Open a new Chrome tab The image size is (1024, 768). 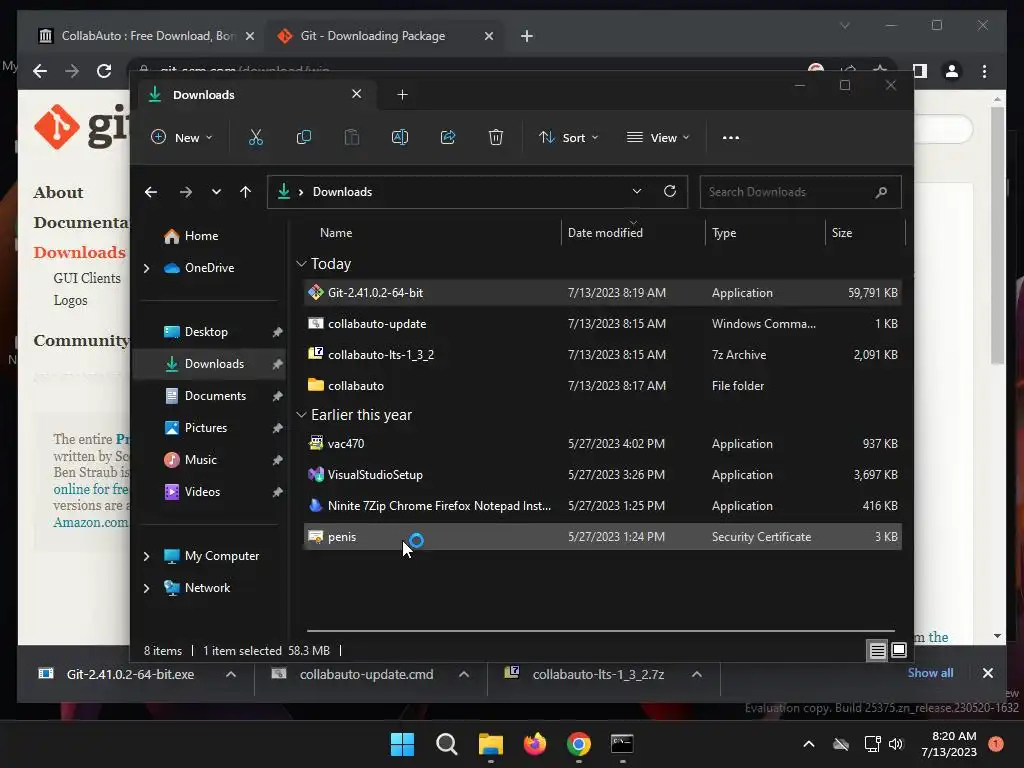pyautogui.click(x=527, y=36)
